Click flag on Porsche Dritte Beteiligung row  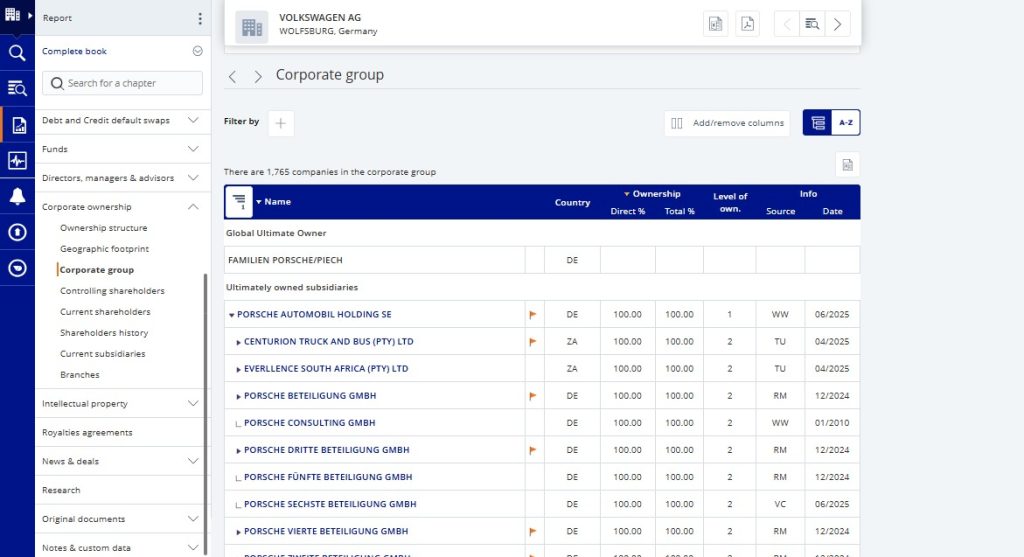click(533, 450)
